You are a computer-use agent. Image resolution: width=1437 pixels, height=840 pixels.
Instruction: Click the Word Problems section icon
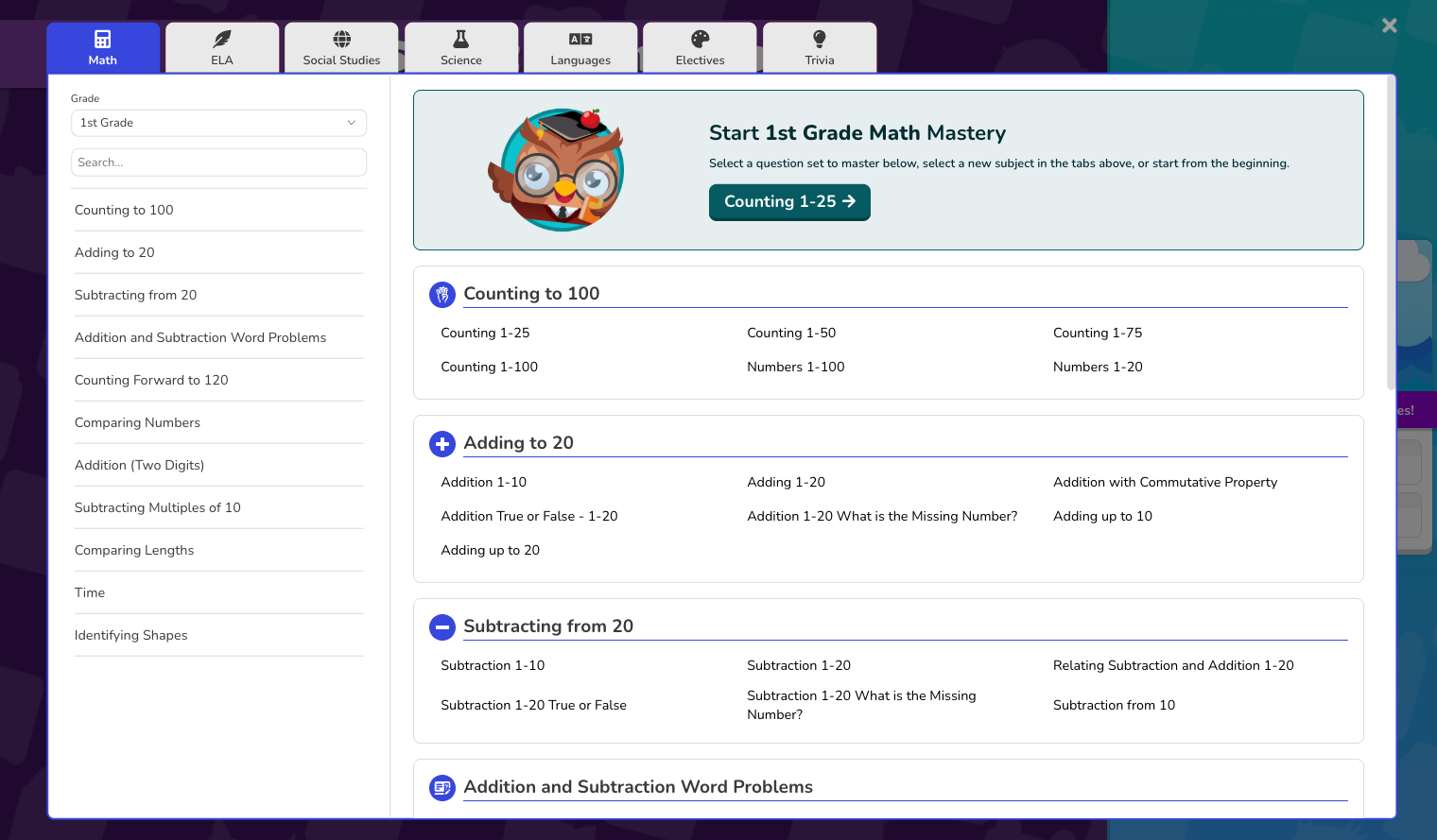[x=442, y=788]
